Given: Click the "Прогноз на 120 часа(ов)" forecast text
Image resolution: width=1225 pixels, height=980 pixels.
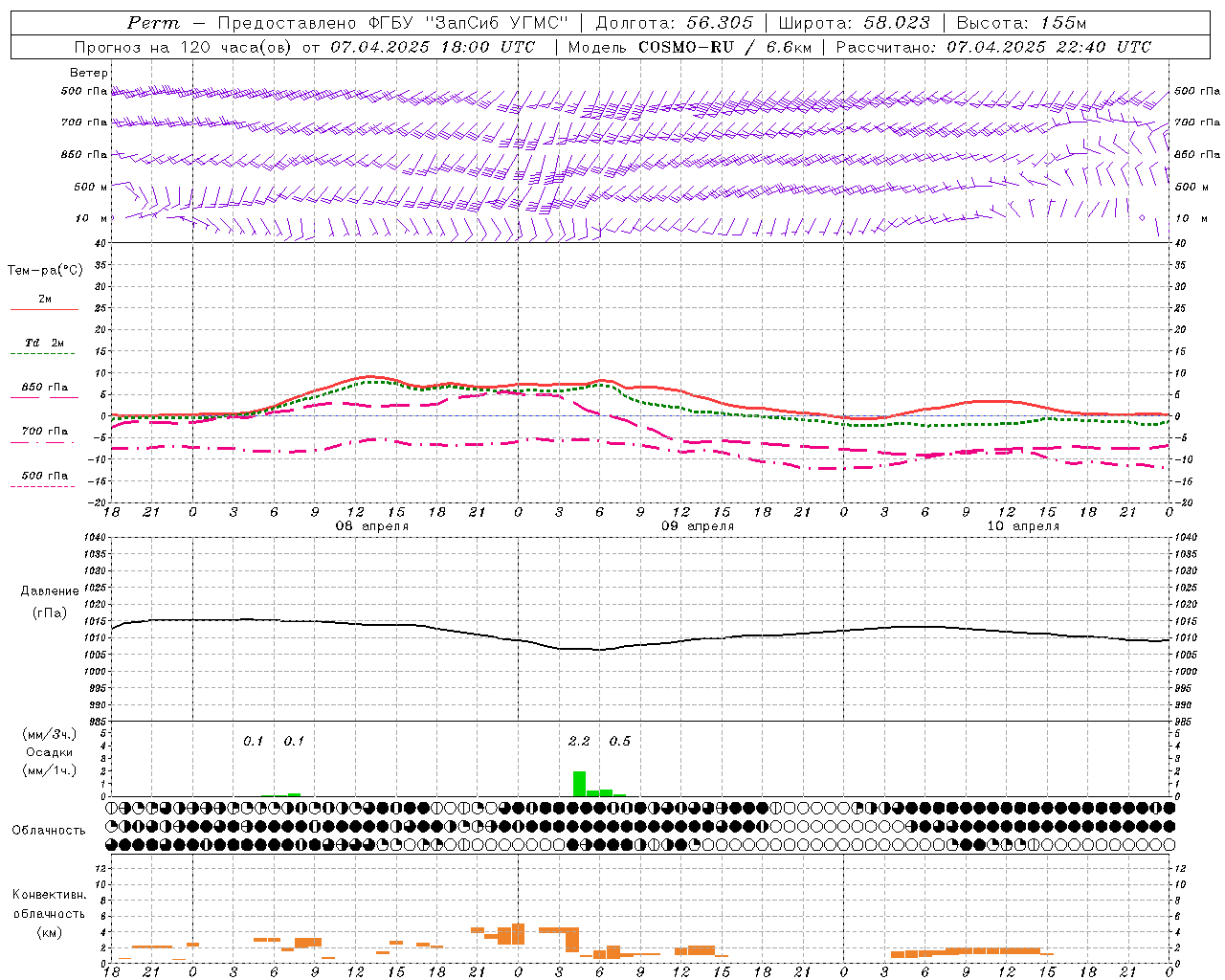Looking at the screenshot, I should click(x=184, y=47).
